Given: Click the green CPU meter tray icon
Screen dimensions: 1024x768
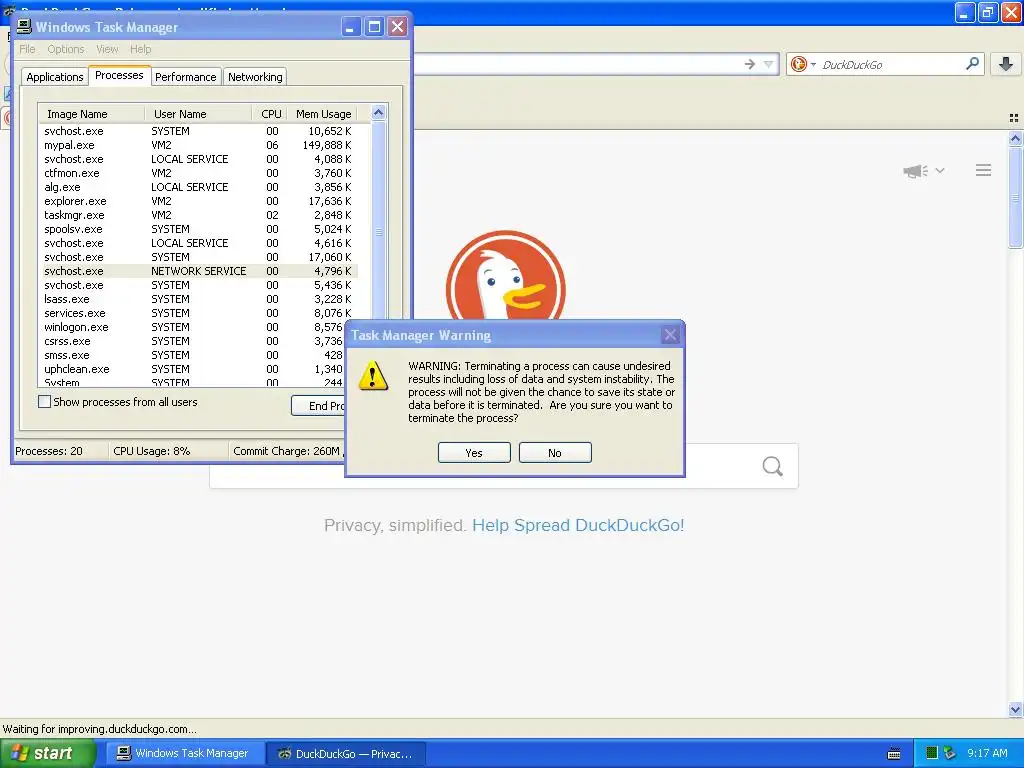Looking at the screenshot, I should point(932,753).
